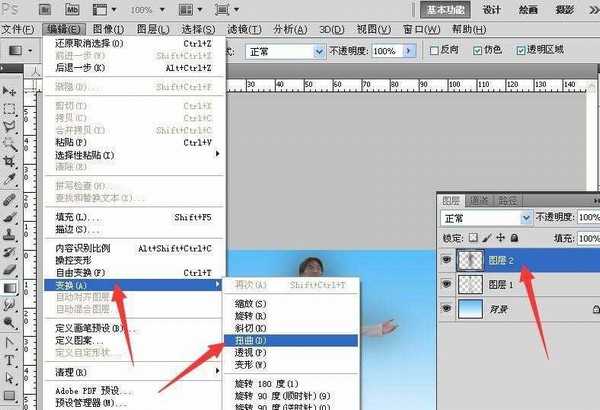Viewport: 600px width, 410px height.
Task: Choose 填充(L)... in the Edit menu
Action: tap(134, 217)
